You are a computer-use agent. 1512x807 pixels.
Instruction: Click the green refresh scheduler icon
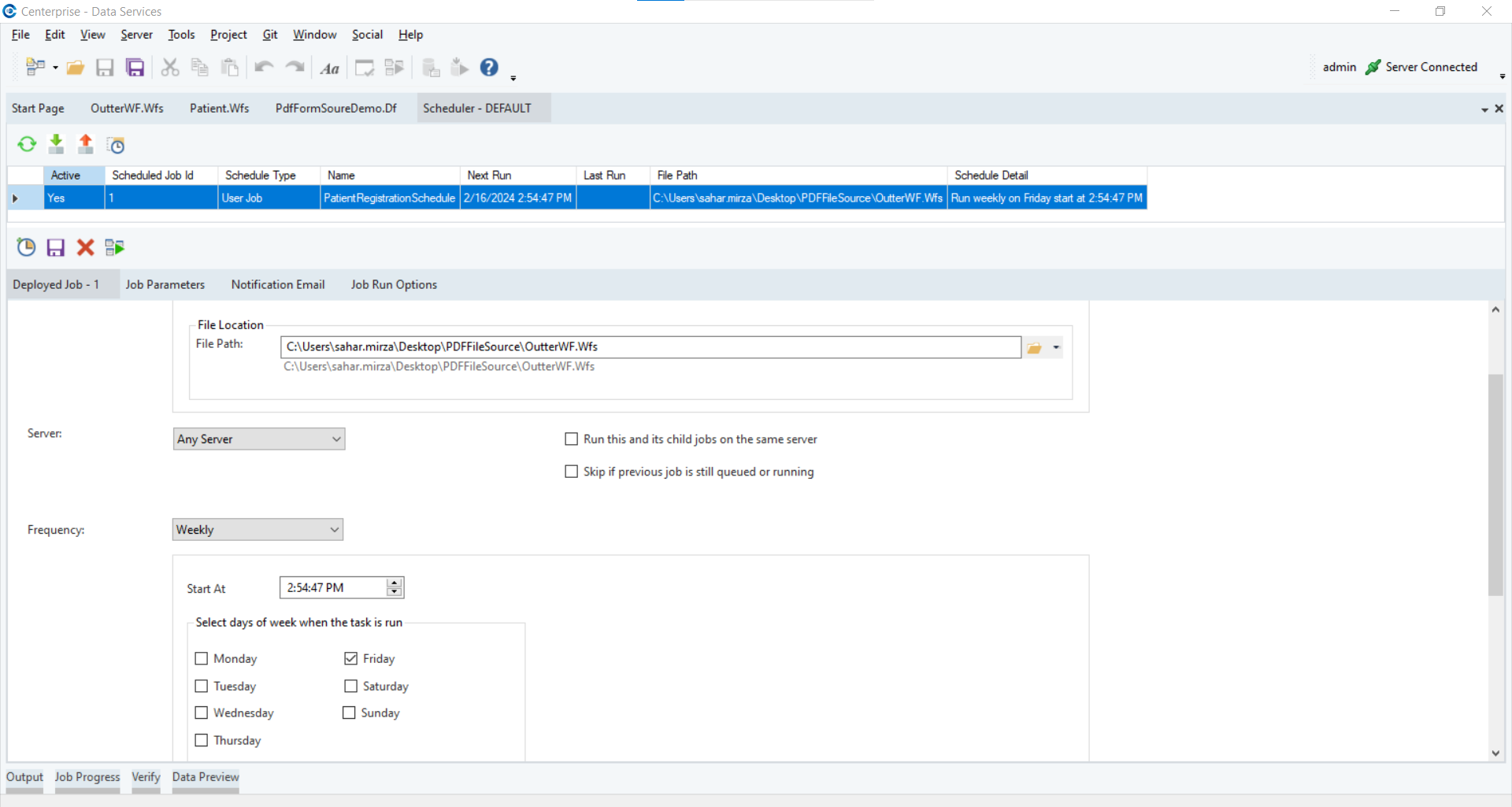(x=27, y=144)
